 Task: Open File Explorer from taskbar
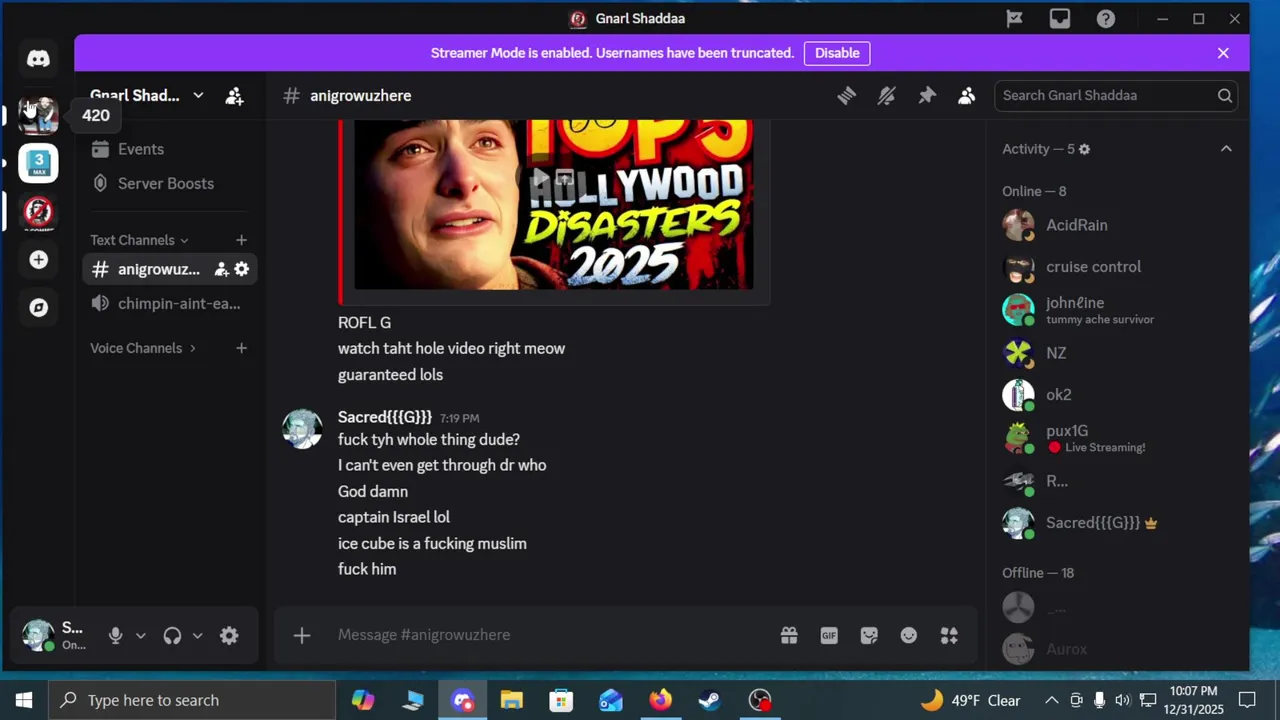[512, 700]
